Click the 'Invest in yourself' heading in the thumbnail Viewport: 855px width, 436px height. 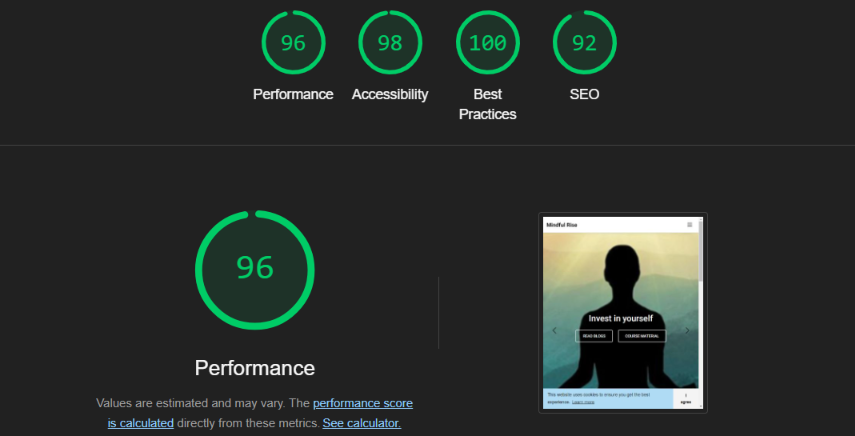[621, 318]
